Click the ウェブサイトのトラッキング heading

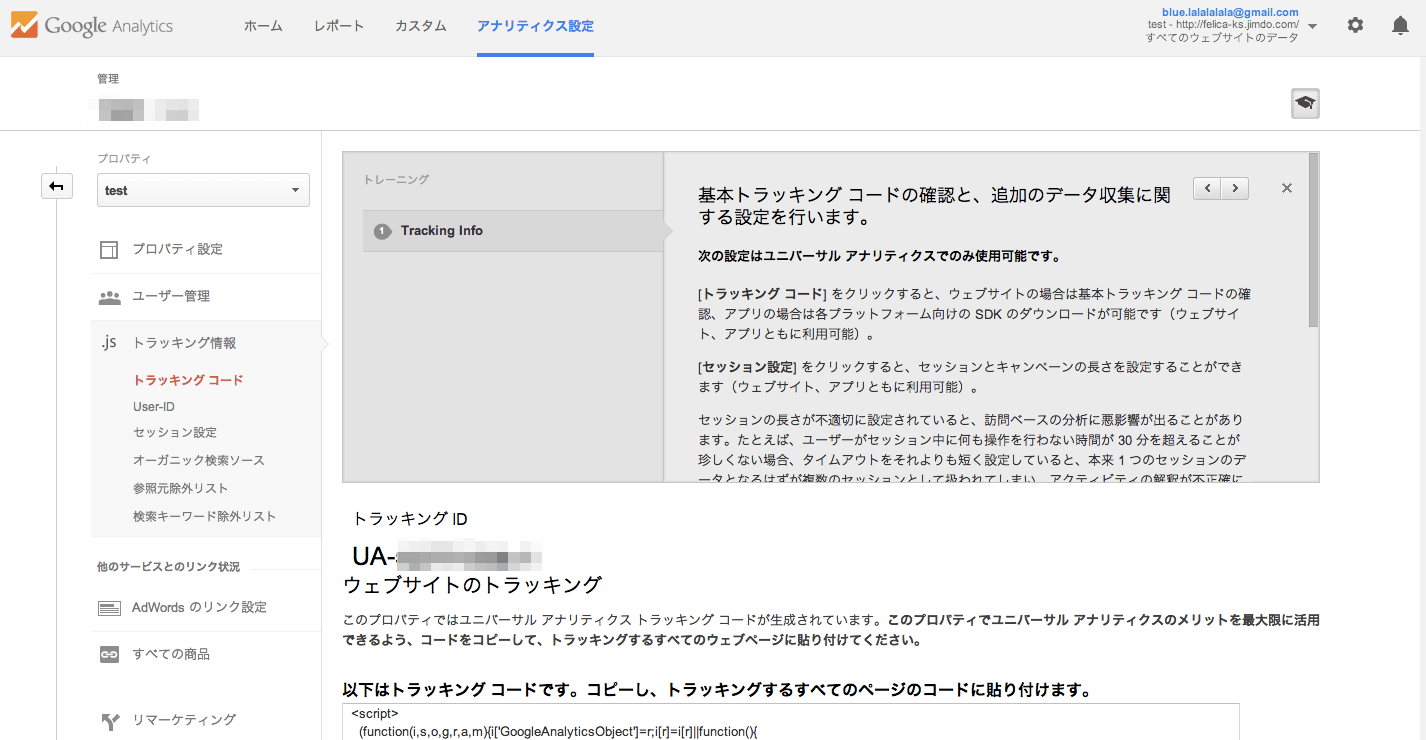click(472, 585)
